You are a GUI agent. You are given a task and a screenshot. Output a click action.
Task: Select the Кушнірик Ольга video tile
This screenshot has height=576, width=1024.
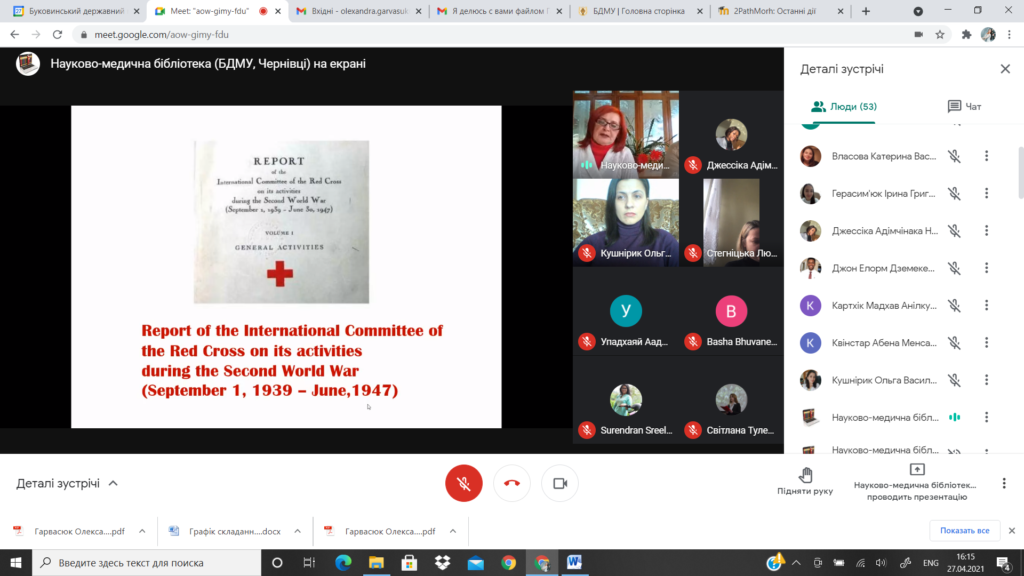[626, 222]
